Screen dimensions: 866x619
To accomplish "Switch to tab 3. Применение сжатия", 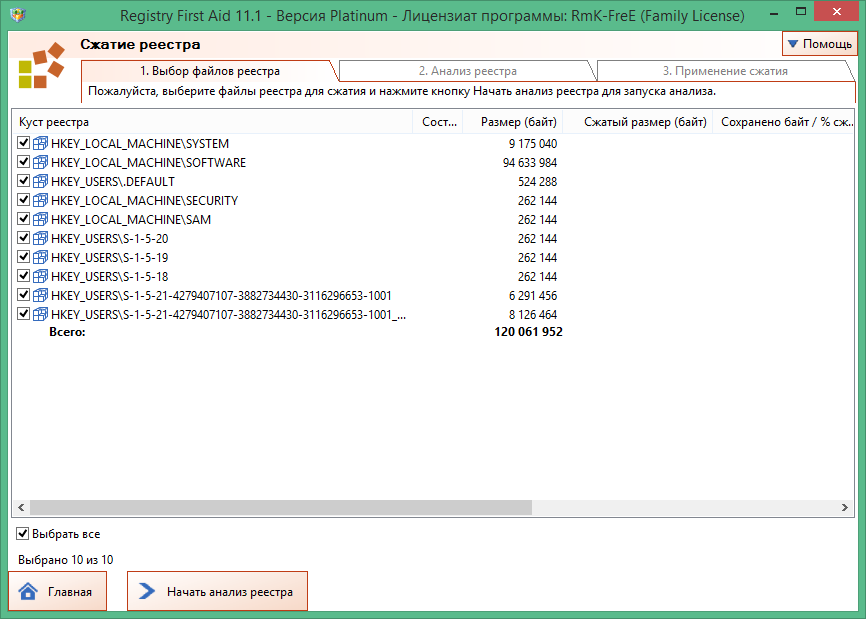I will [x=725, y=71].
